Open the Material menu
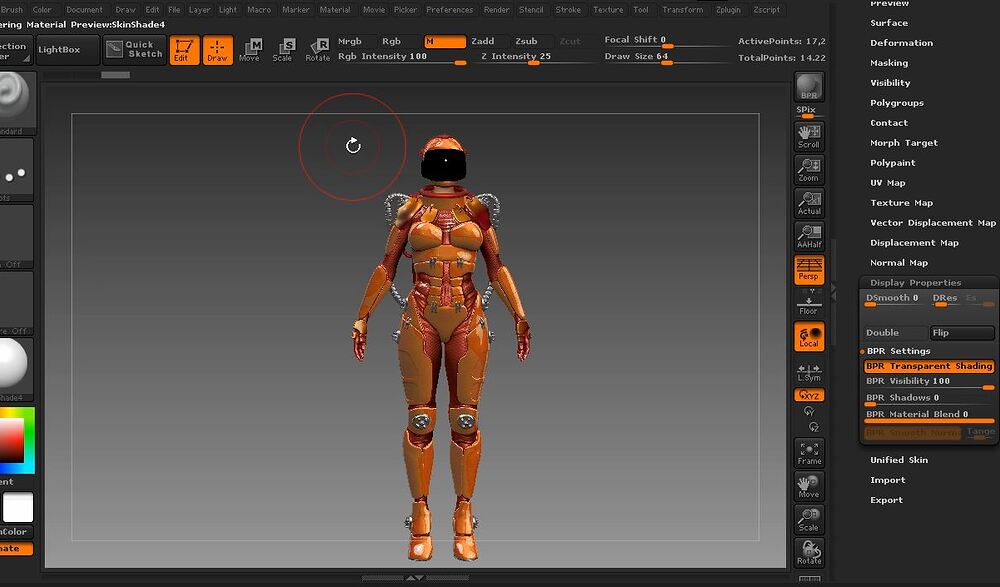Screen dimensions: 1000x587 [335, 10]
